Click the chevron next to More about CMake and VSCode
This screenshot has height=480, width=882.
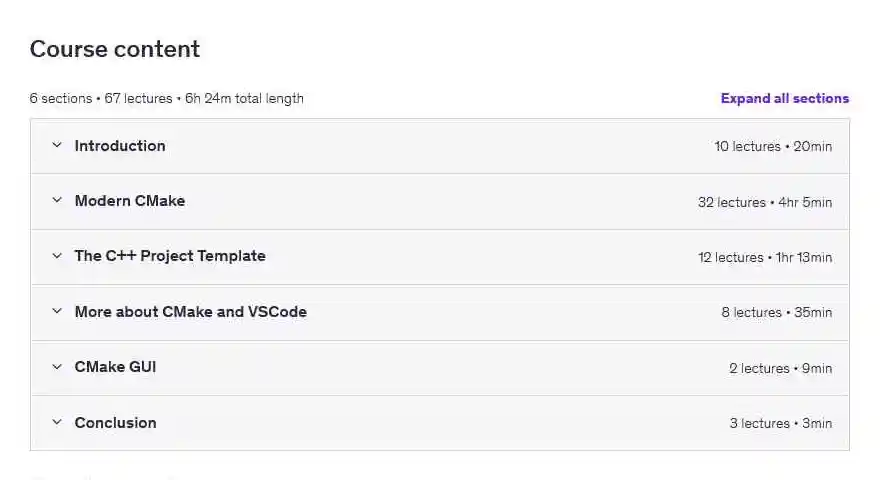pos(57,311)
